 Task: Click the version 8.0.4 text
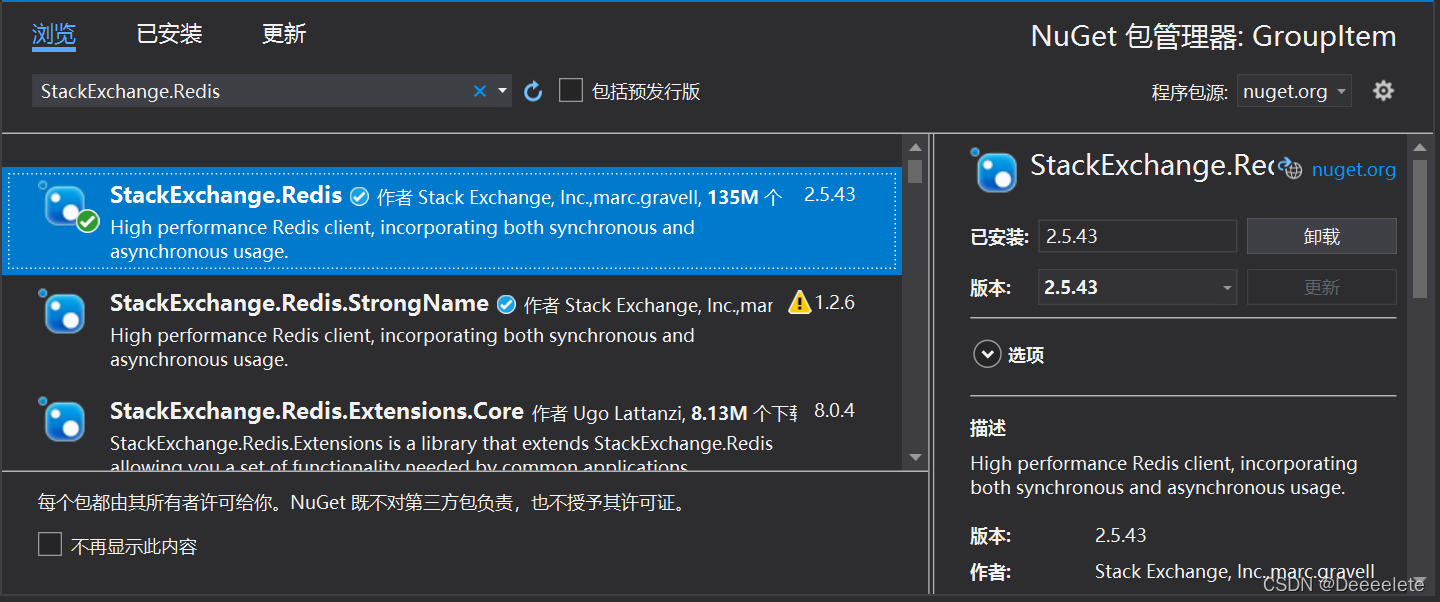[834, 411]
